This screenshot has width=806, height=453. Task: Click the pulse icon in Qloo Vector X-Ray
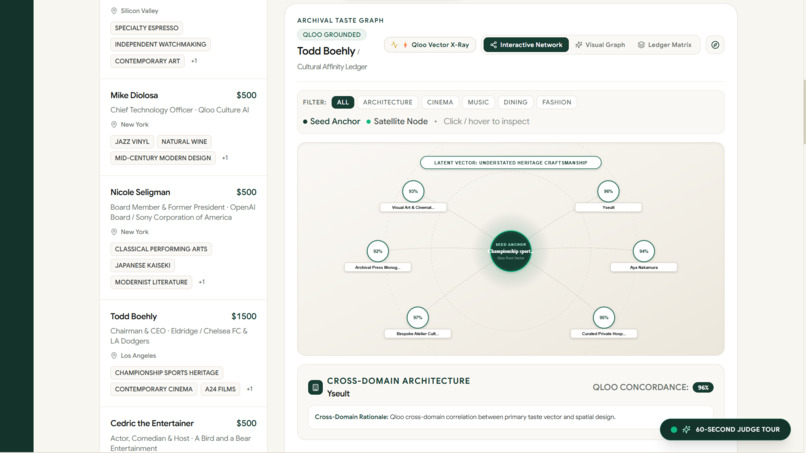[394, 45]
